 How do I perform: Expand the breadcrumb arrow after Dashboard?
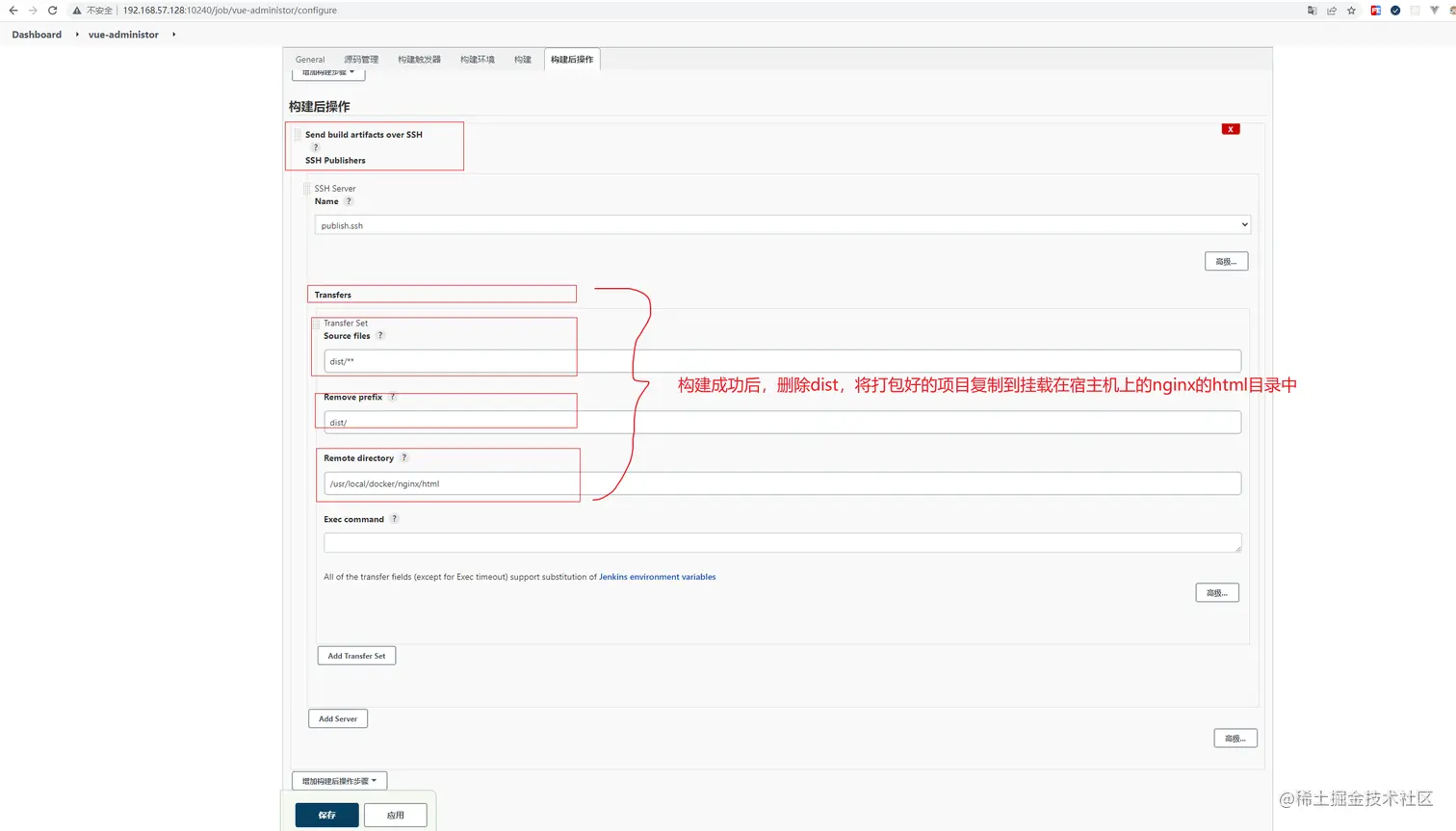pyautogui.click(x=77, y=35)
